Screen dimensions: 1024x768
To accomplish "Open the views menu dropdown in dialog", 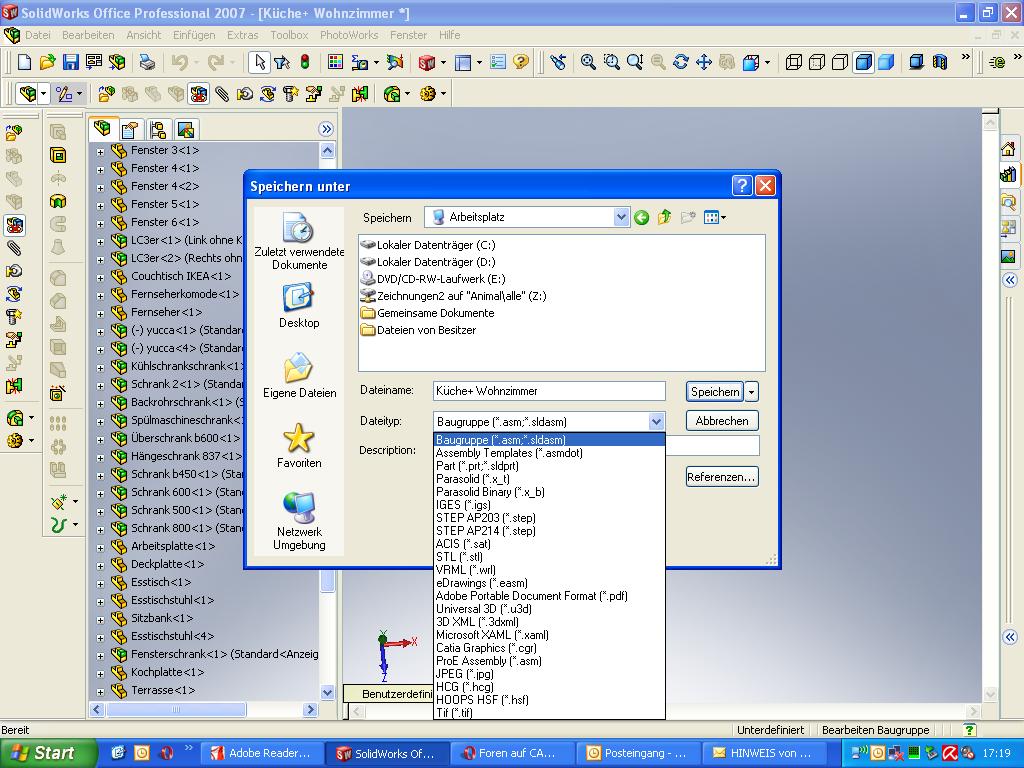I will click(715, 217).
